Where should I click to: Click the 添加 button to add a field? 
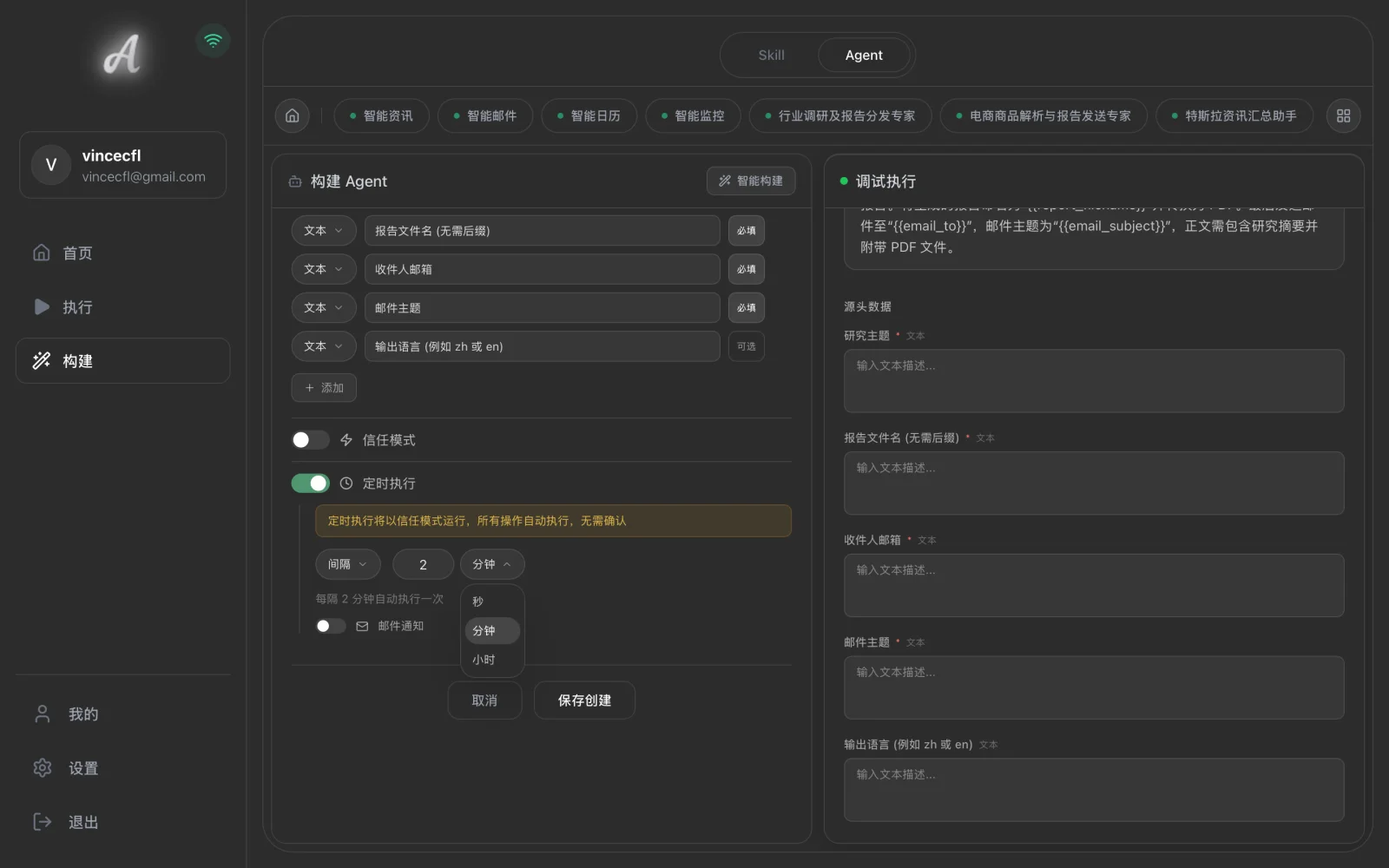324,388
